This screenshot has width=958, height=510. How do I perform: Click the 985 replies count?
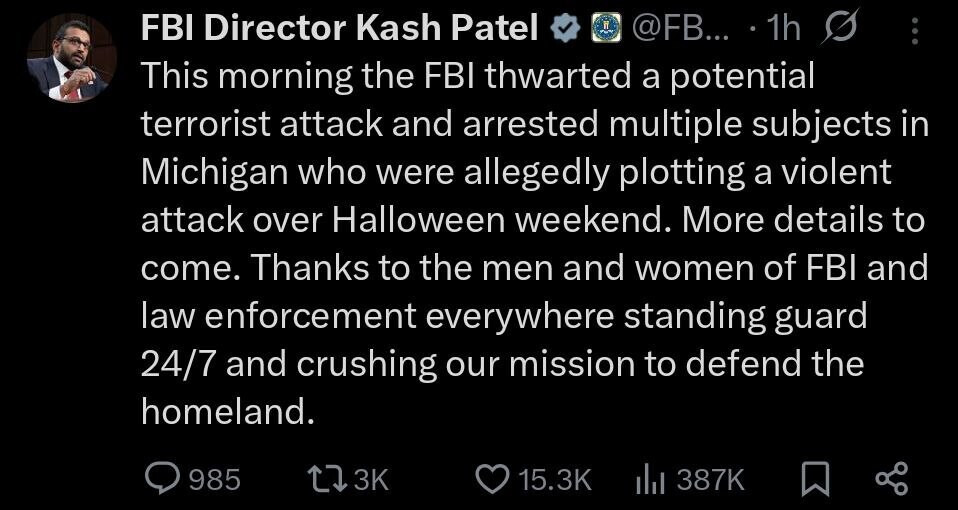click(214, 480)
